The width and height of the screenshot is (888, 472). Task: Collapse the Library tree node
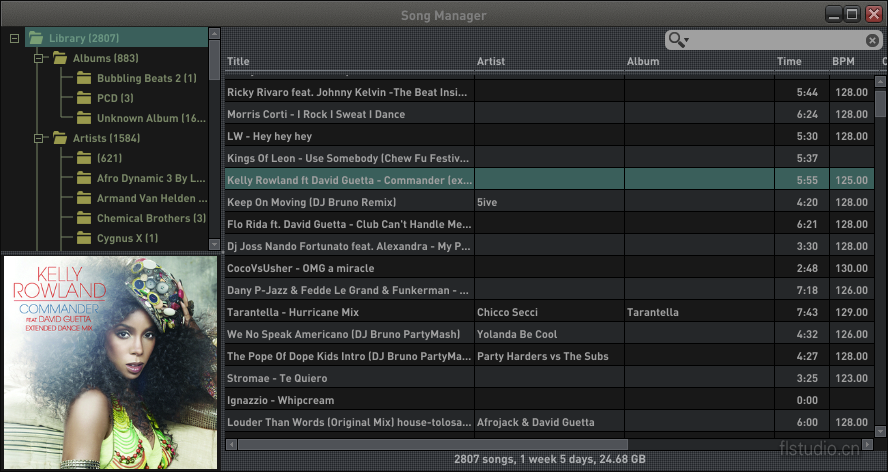[14, 38]
